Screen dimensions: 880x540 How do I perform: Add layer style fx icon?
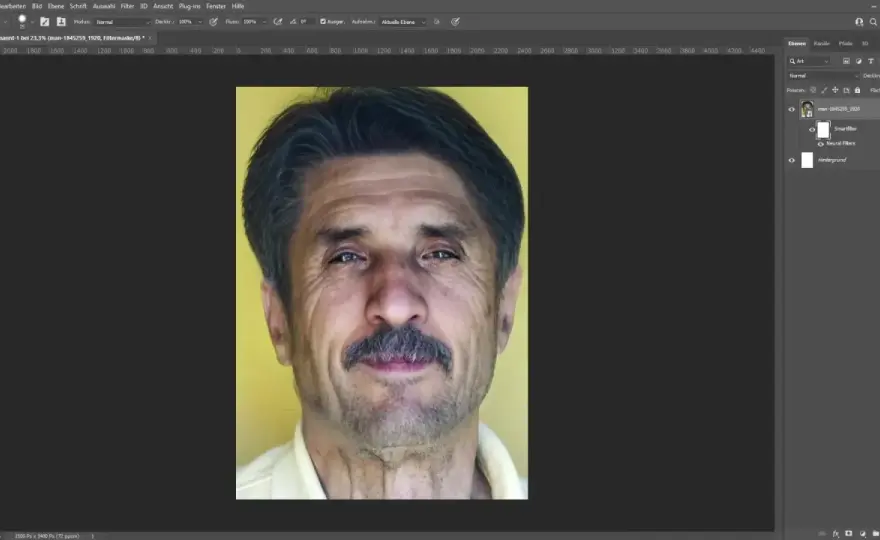pyautogui.click(x=836, y=533)
